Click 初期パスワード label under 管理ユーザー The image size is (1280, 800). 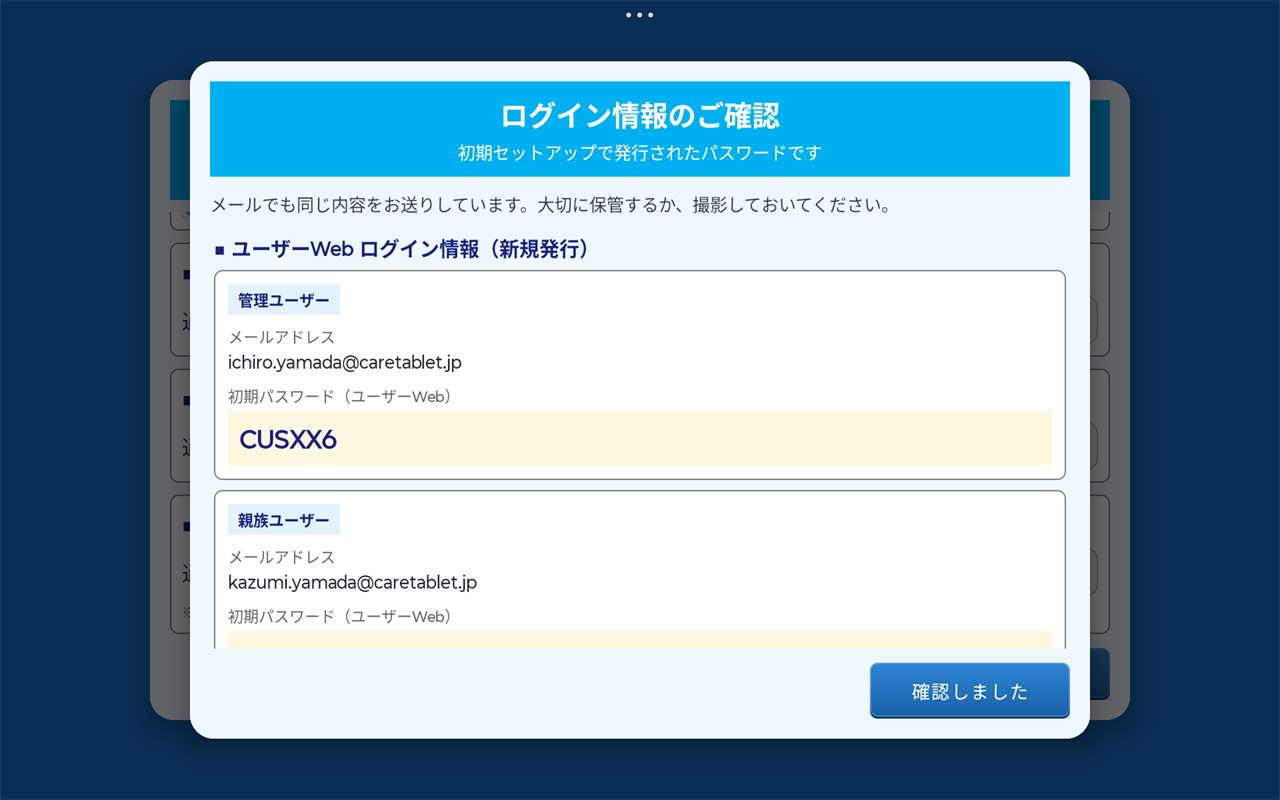pyautogui.click(x=341, y=397)
